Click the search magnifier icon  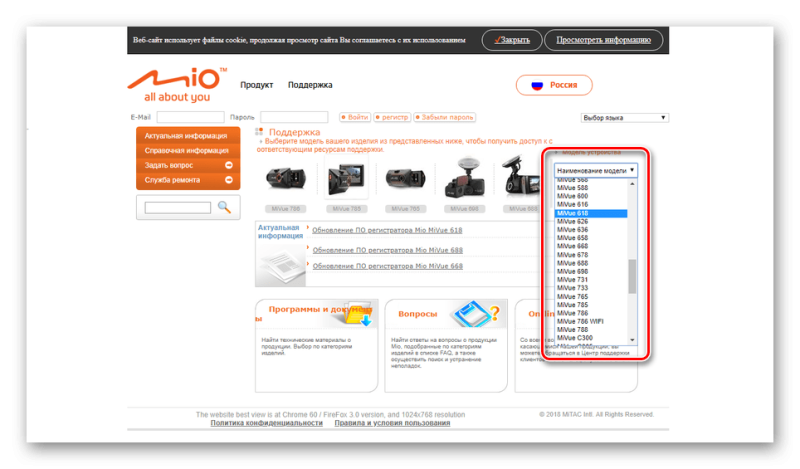(224, 207)
